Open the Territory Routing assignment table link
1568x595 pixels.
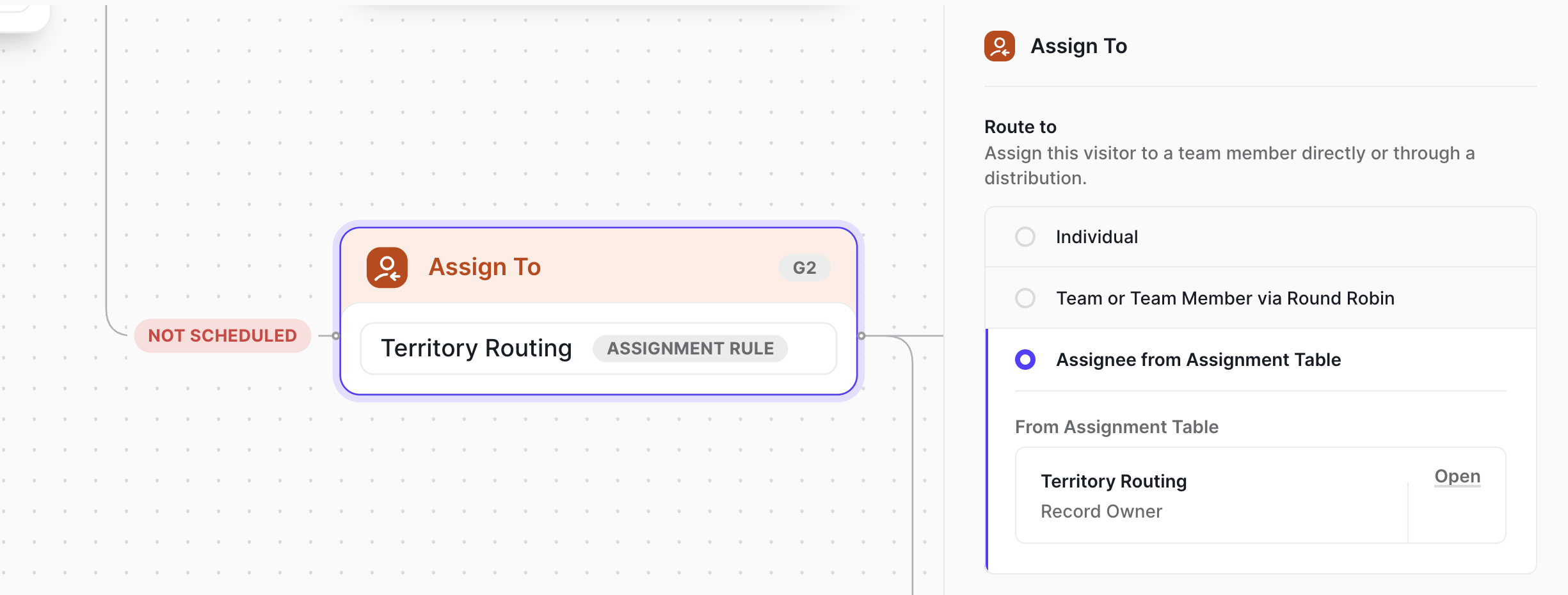[1457, 477]
